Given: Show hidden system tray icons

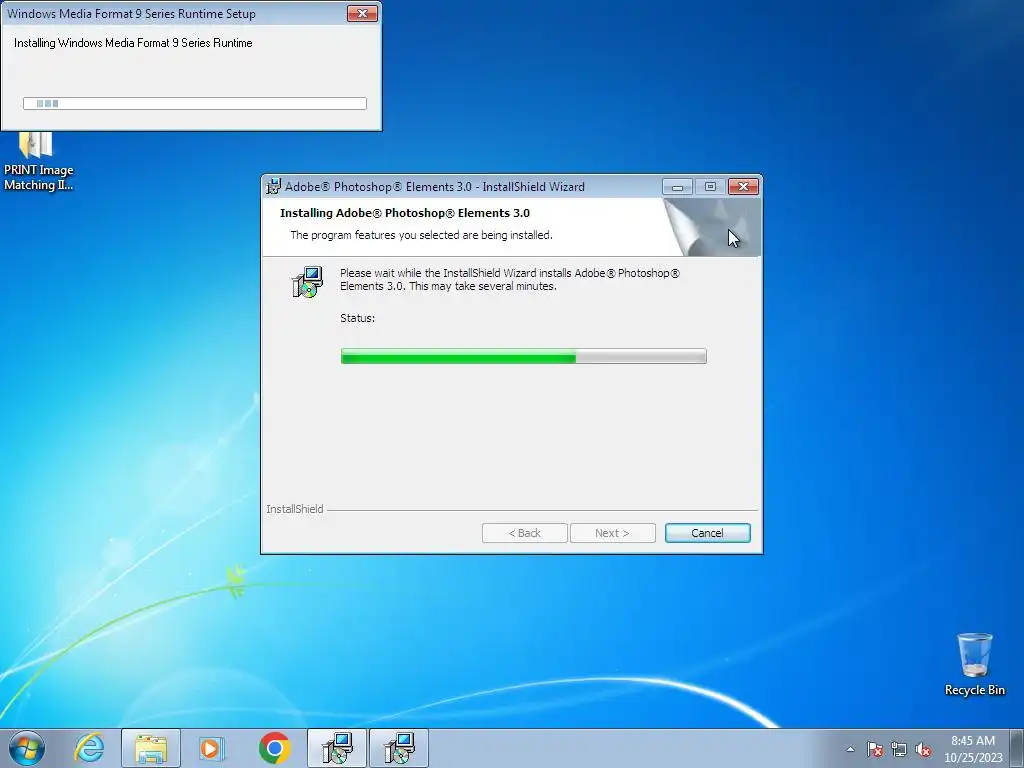Looking at the screenshot, I should [850, 749].
